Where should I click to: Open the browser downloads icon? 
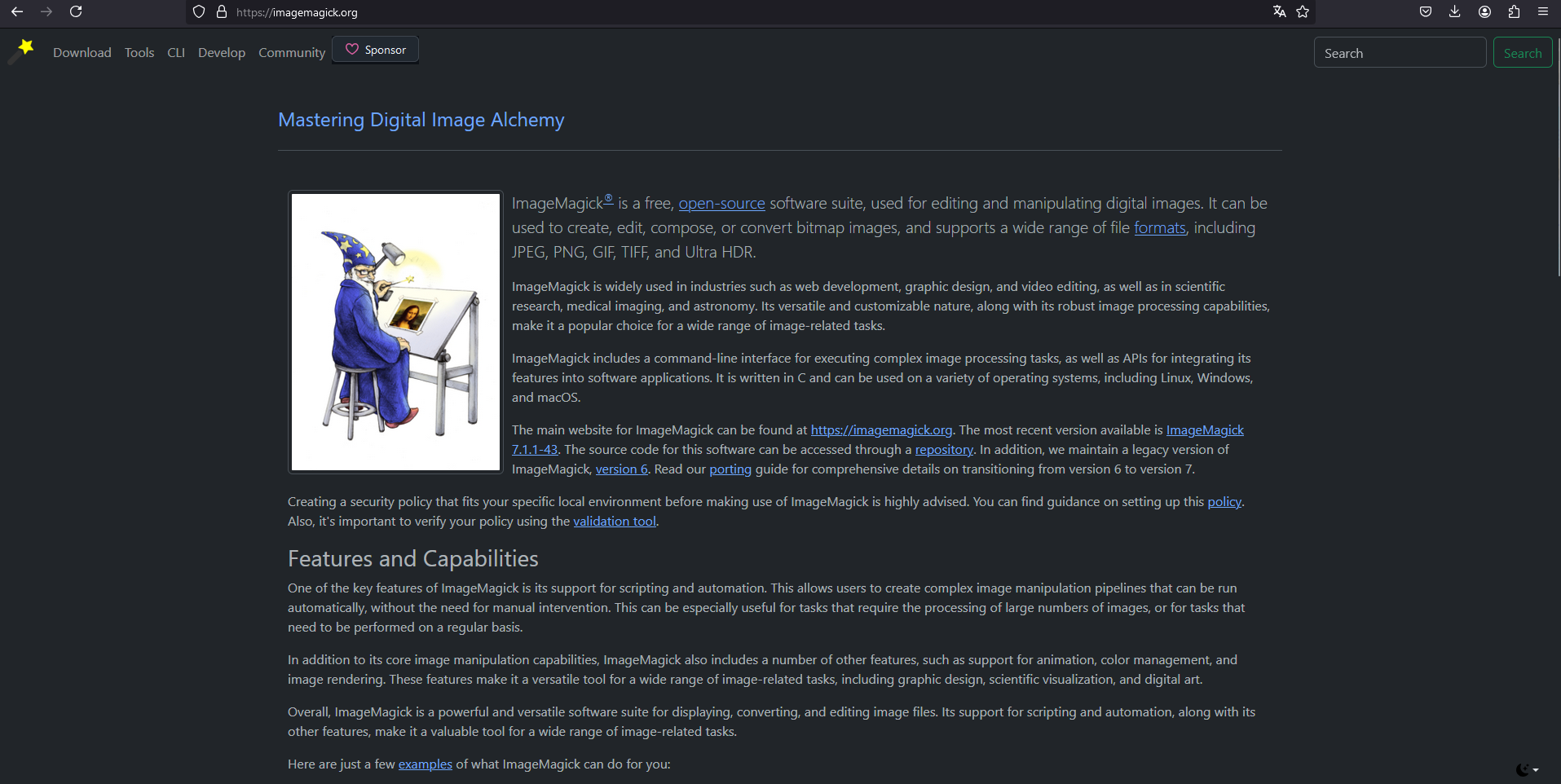(x=1455, y=11)
